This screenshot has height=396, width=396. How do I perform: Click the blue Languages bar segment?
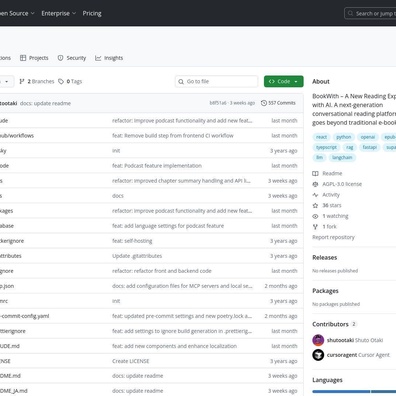tap(341, 391)
